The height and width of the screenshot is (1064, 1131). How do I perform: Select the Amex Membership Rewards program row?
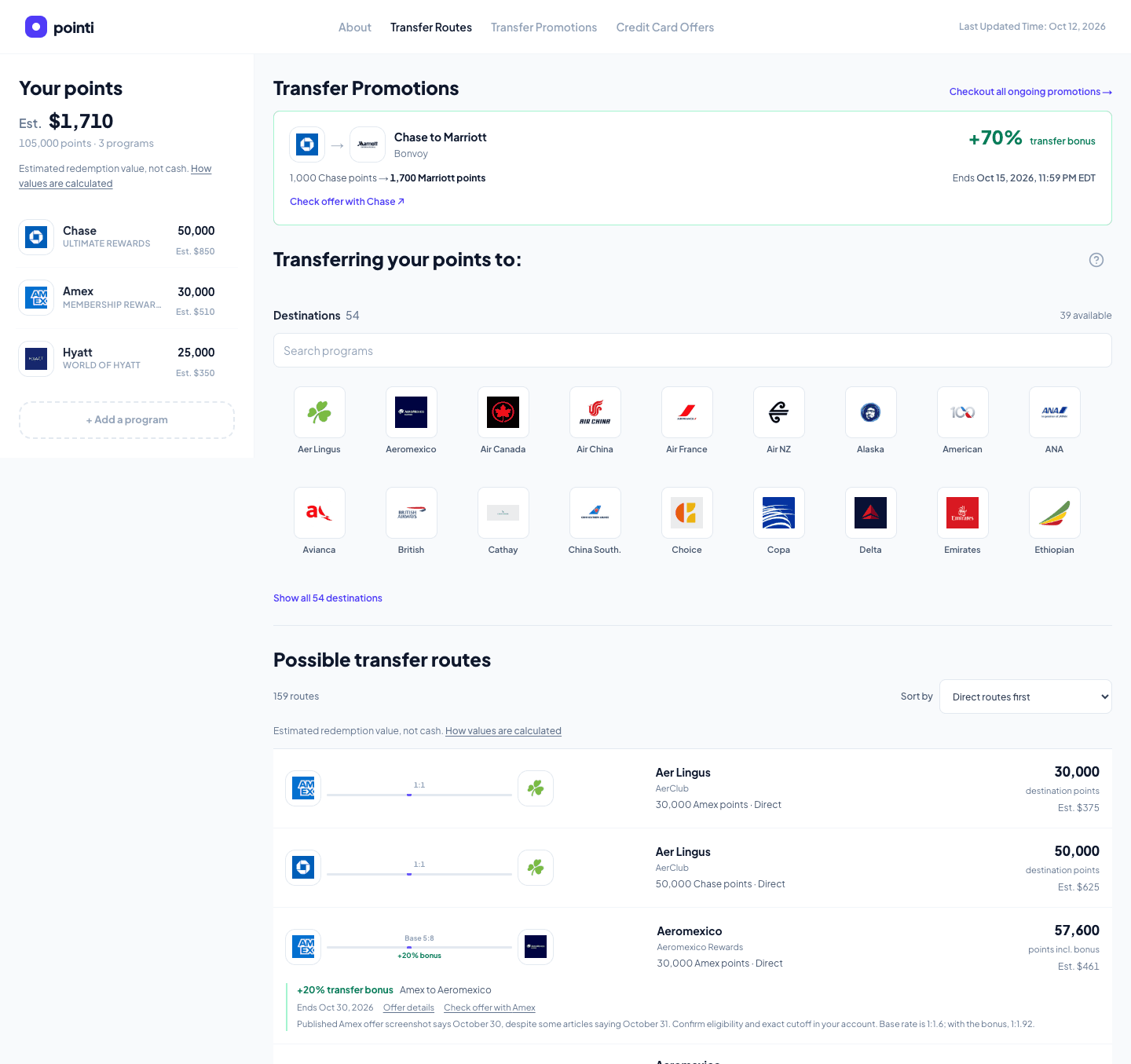(x=126, y=298)
